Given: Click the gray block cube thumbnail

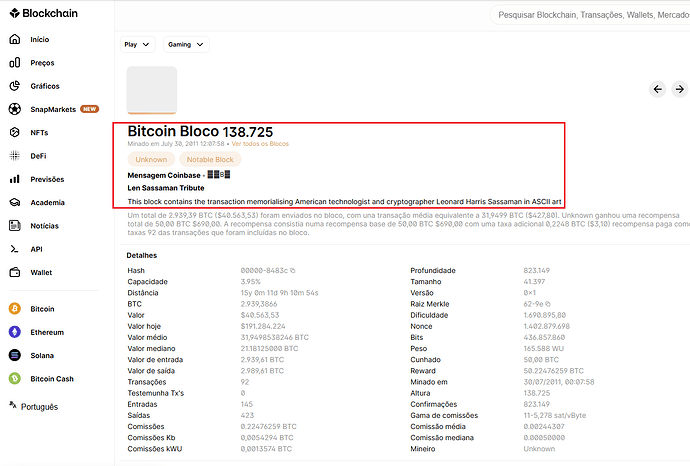Looking at the screenshot, I should click(152, 90).
